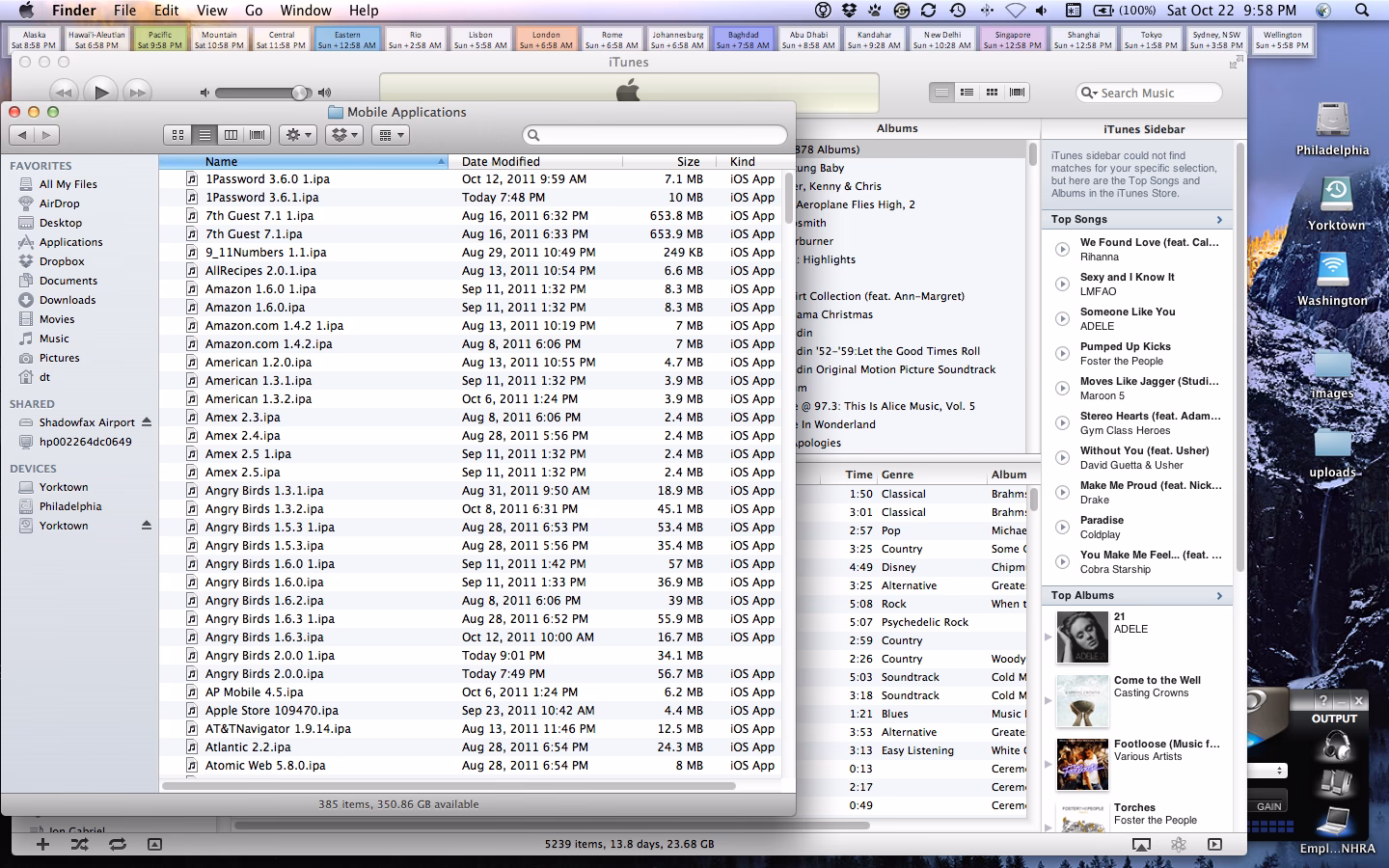Click the iTunes next track button
The image size is (1389, 868).
click(138, 93)
